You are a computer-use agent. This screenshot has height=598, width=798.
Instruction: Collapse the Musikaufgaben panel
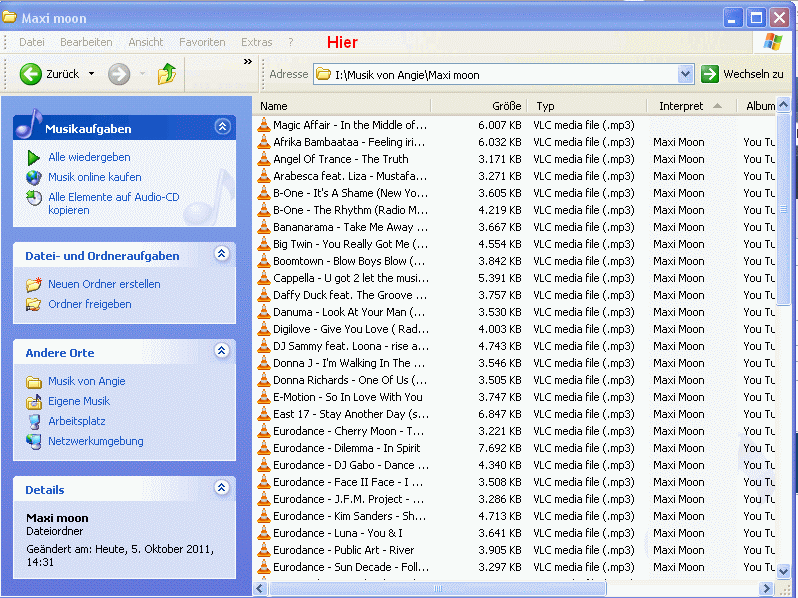pos(222,127)
